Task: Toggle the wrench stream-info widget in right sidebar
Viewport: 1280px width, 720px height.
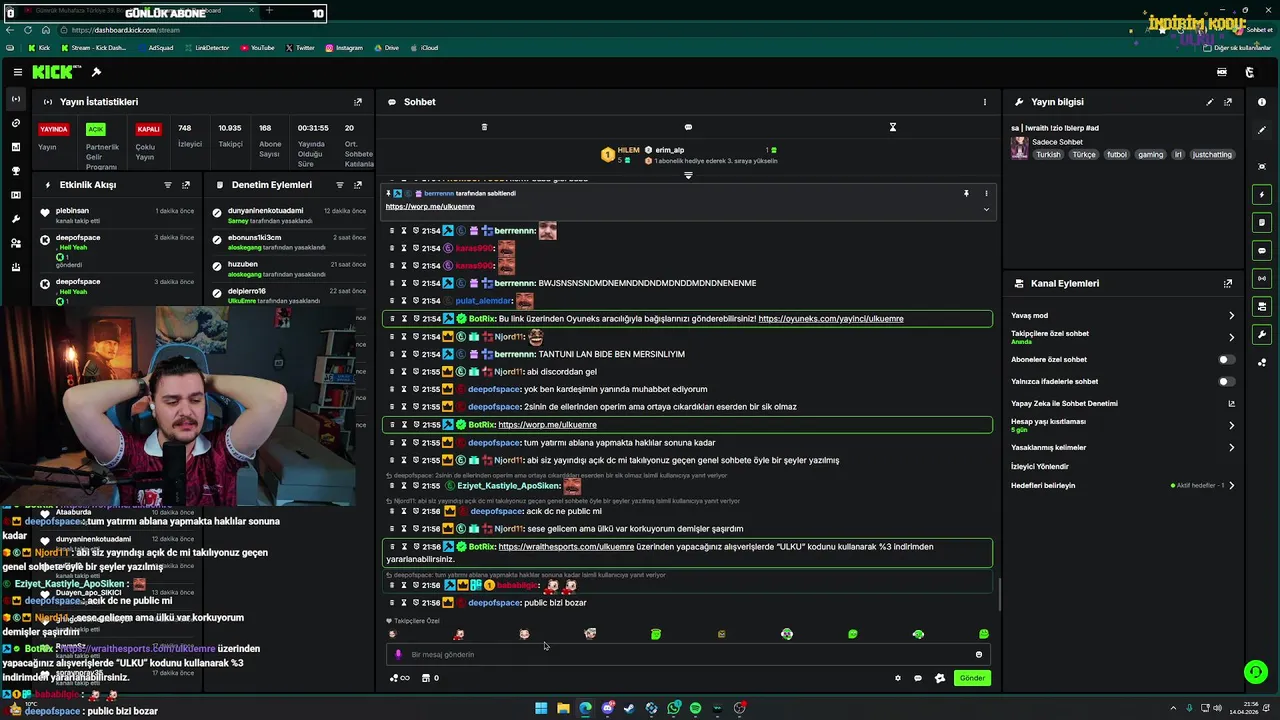Action: coord(1262,334)
